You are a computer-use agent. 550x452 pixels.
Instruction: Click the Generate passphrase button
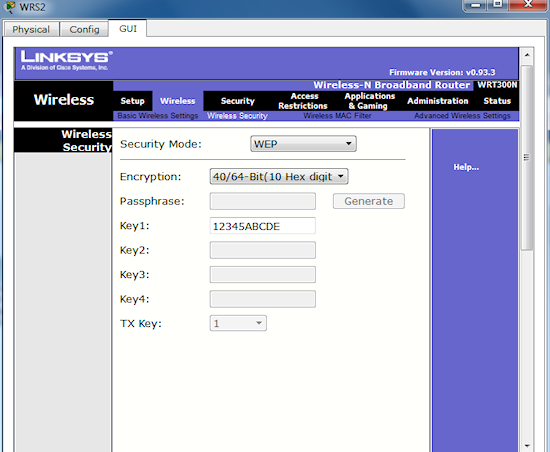[369, 201]
